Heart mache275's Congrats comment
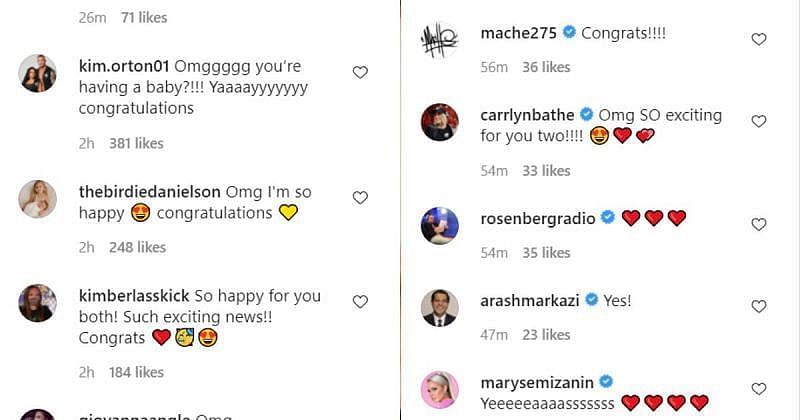Screen dimensions: 800x420 click(758, 39)
